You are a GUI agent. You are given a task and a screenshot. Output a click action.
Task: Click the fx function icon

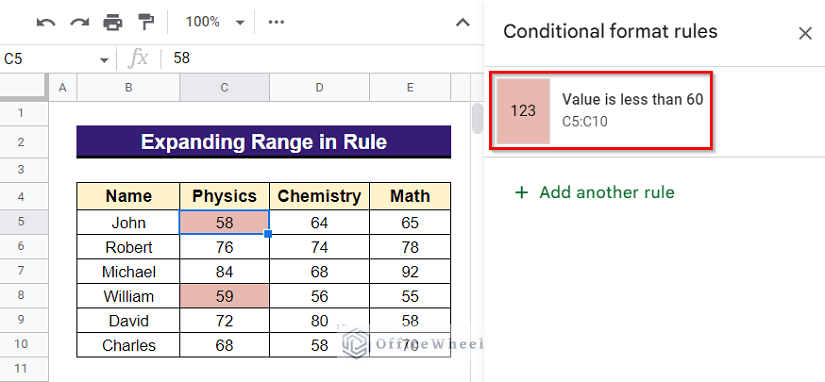click(138, 59)
